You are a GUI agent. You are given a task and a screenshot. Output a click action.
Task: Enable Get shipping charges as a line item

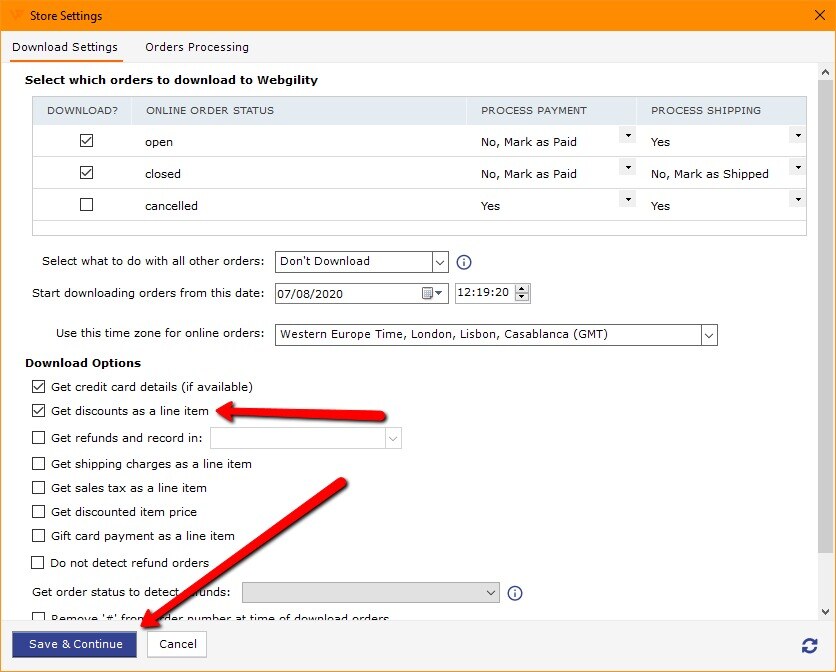(38, 463)
